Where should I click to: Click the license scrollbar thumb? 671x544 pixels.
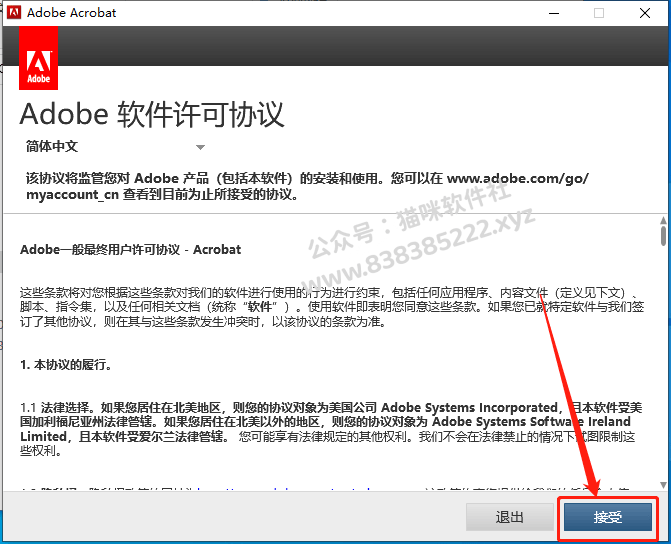point(663,236)
